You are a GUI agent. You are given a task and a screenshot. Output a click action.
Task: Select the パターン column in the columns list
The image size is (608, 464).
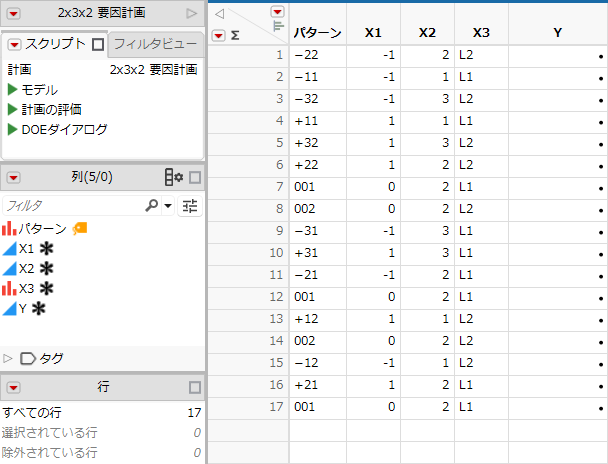point(43,229)
